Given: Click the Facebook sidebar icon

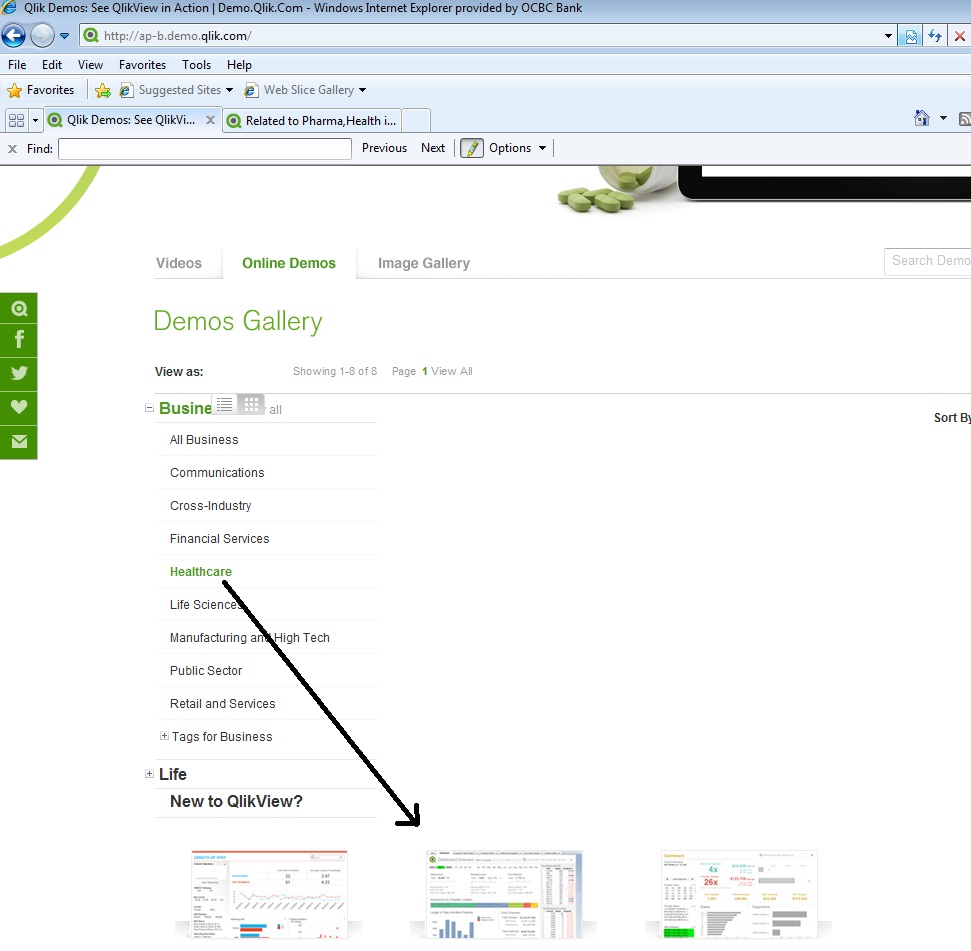Looking at the screenshot, I should click(19, 339).
